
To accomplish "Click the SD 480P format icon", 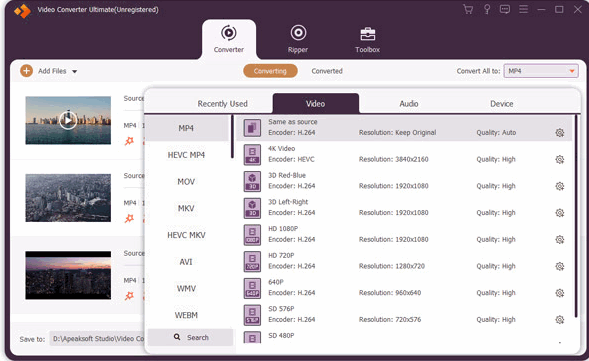I will pos(252,337).
